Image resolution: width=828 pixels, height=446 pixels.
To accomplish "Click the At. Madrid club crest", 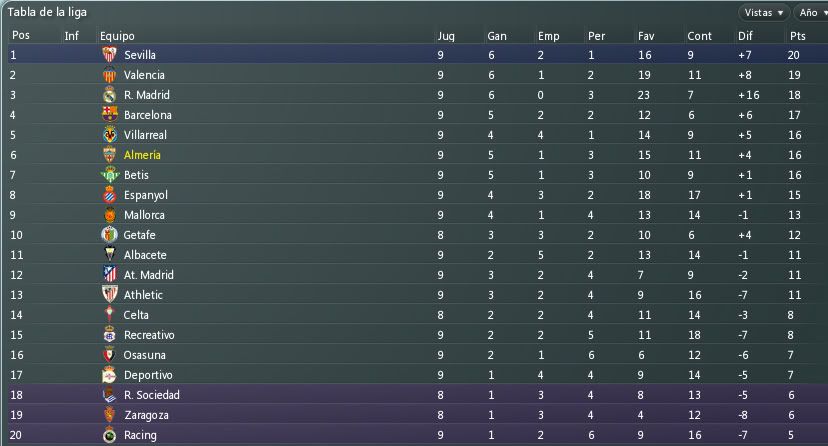I will [109, 274].
